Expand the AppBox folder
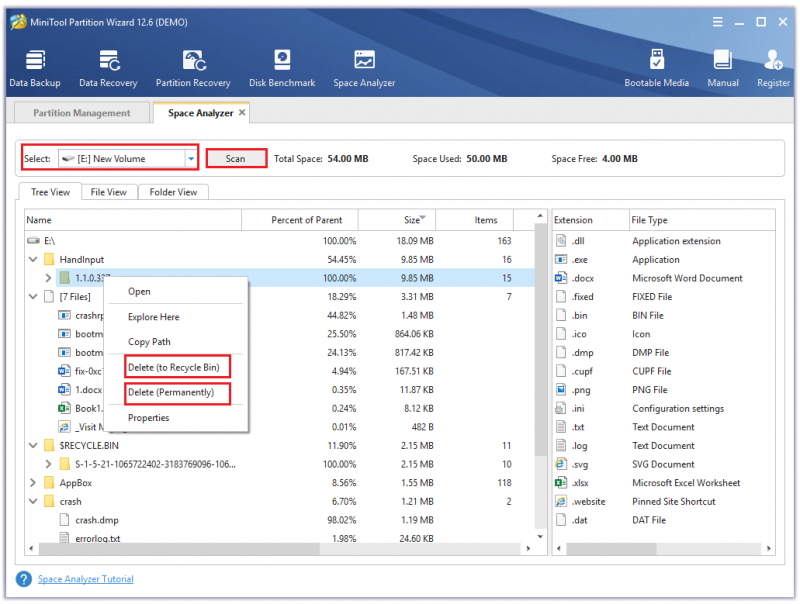The height and width of the screenshot is (604, 800). point(33,483)
